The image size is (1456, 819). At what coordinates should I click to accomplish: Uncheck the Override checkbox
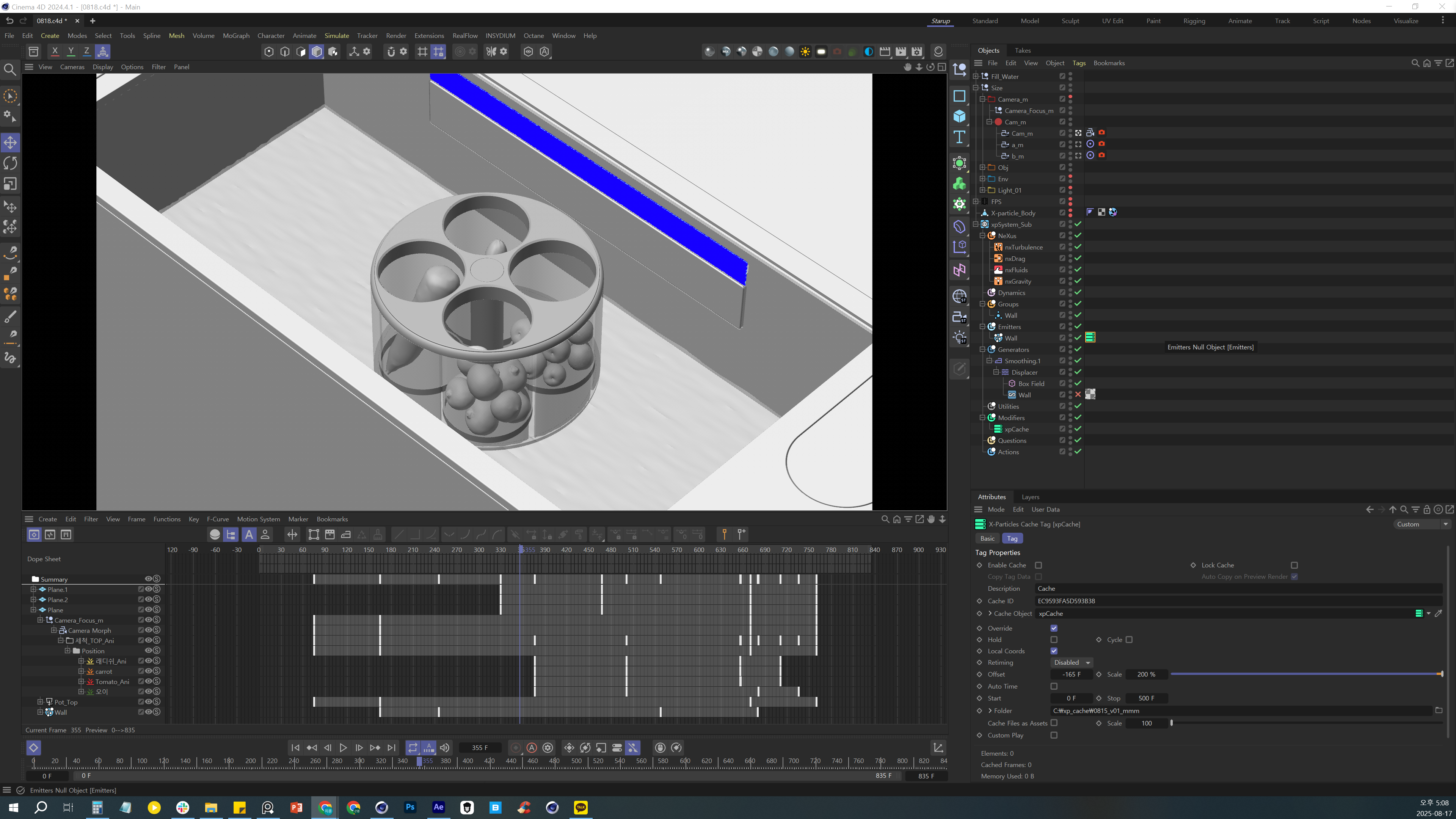tap(1054, 628)
